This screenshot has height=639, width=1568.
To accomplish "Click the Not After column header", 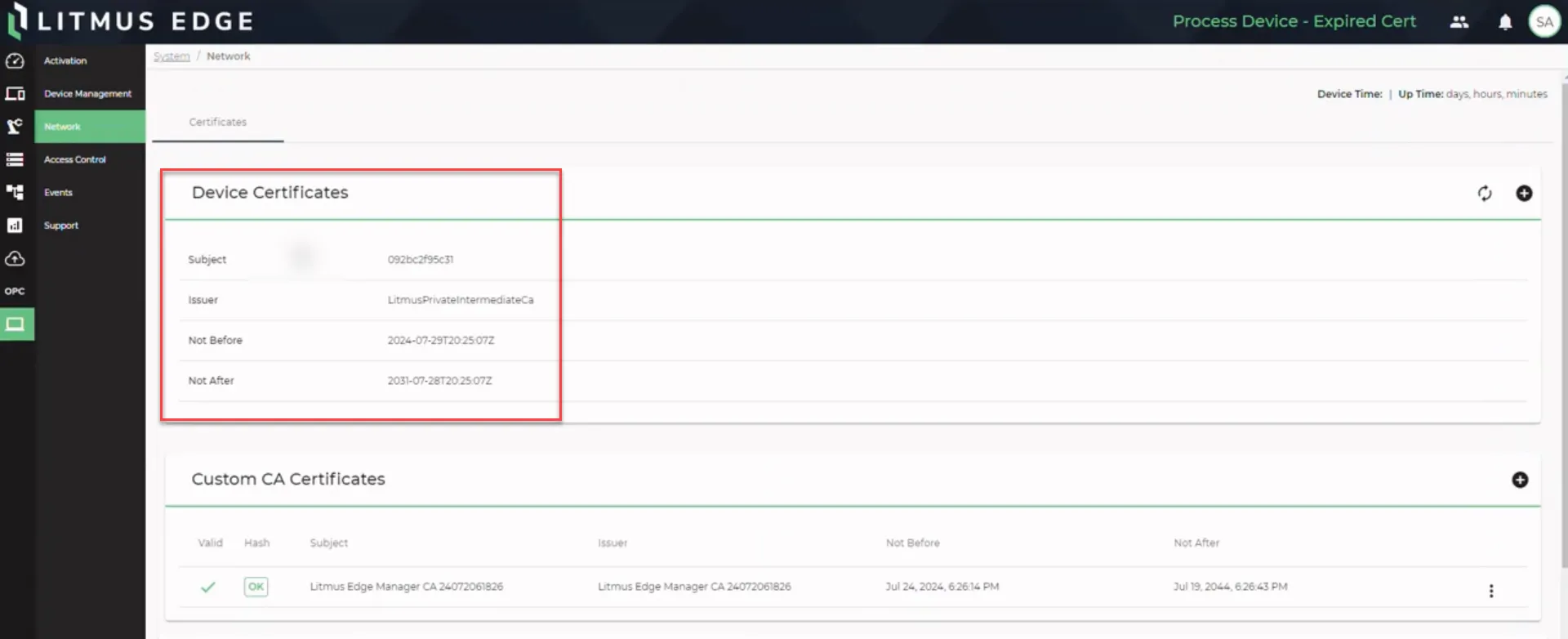I will 1196,543.
